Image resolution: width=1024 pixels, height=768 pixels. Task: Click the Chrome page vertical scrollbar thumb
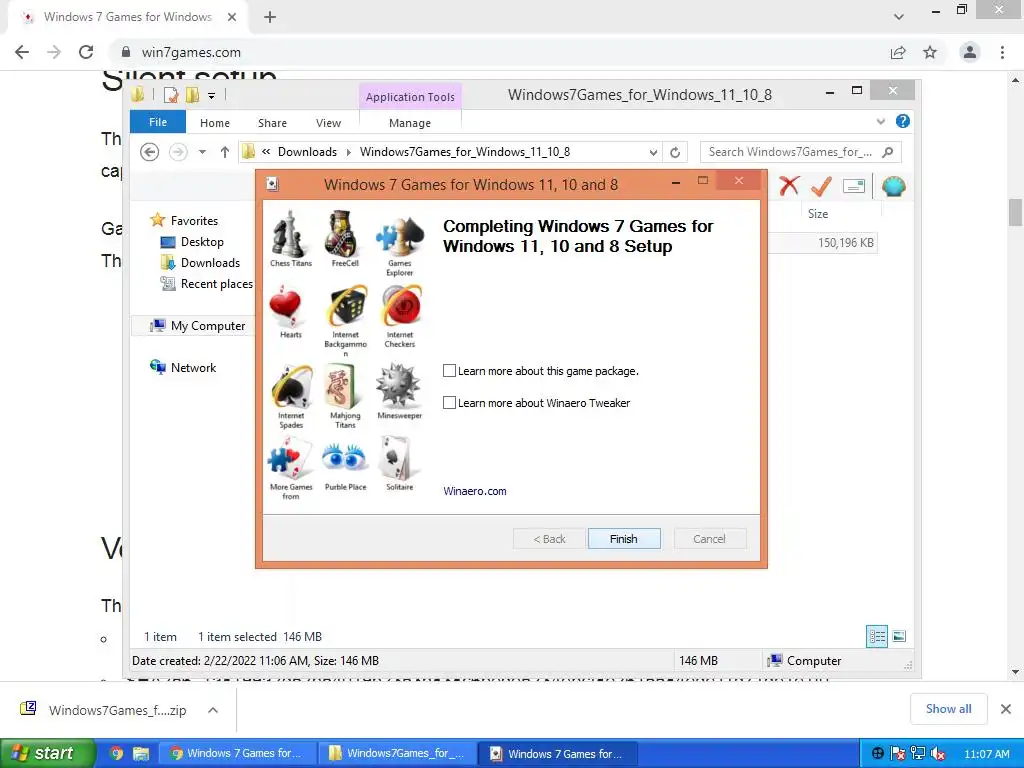click(1015, 212)
